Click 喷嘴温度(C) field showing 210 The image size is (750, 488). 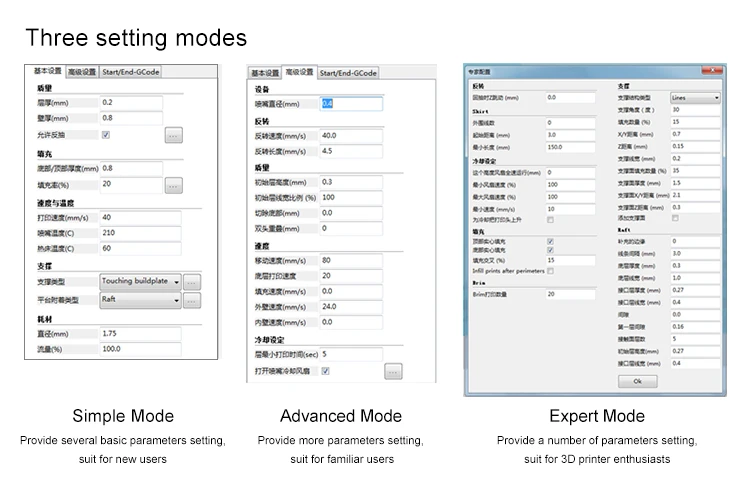[140, 233]
